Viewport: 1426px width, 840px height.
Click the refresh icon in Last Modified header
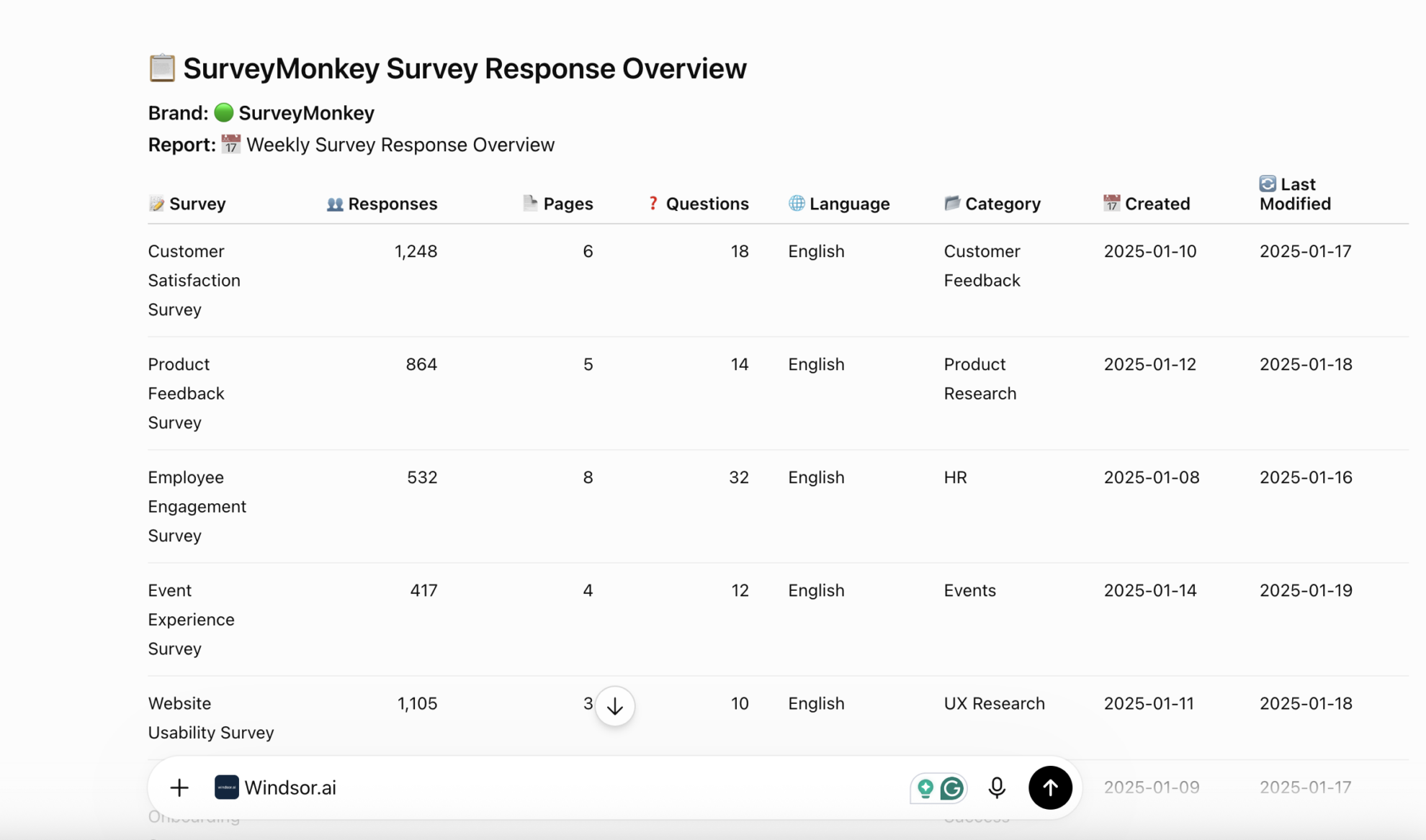(x=1268, y=184)
